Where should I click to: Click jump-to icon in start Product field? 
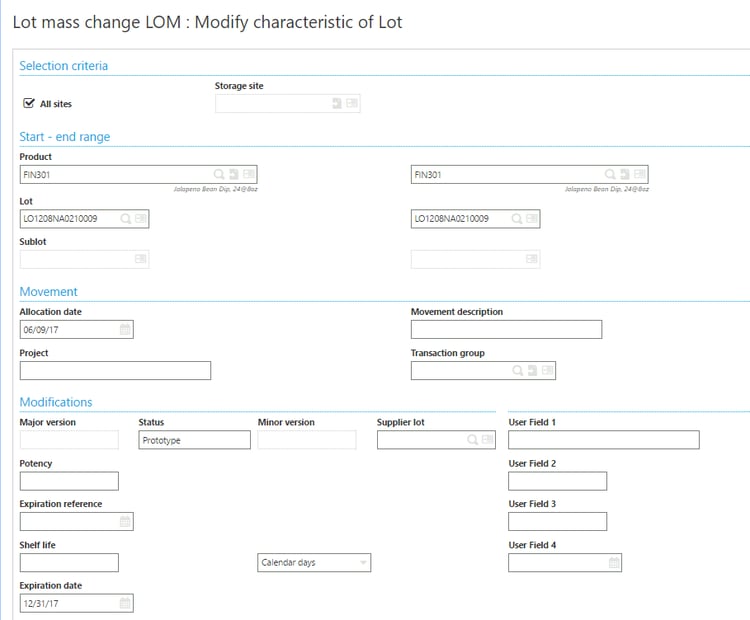point(234,174)
